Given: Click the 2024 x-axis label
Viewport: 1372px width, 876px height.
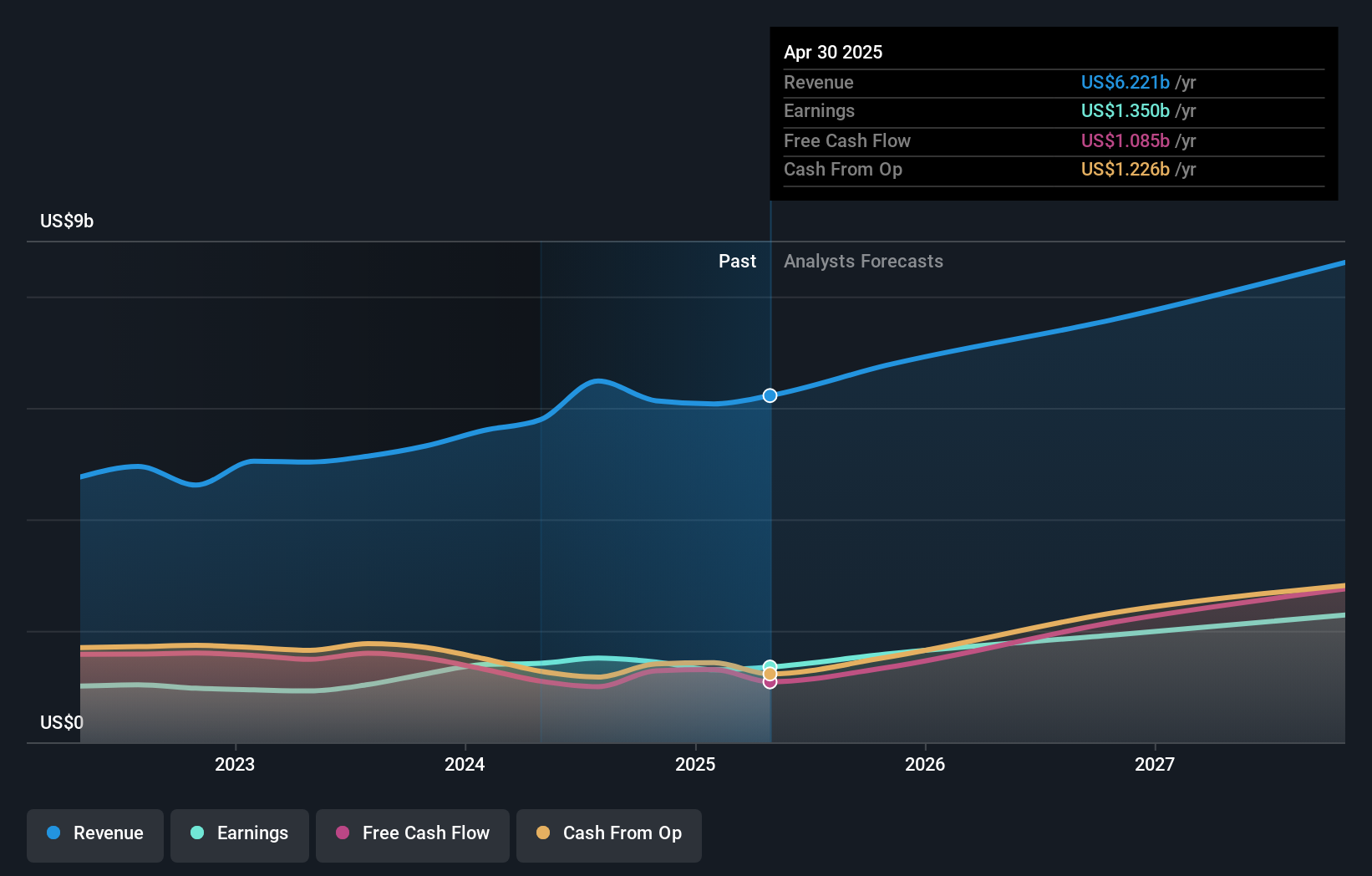Looking at the screenshot, I should click(x=465, y=764).
